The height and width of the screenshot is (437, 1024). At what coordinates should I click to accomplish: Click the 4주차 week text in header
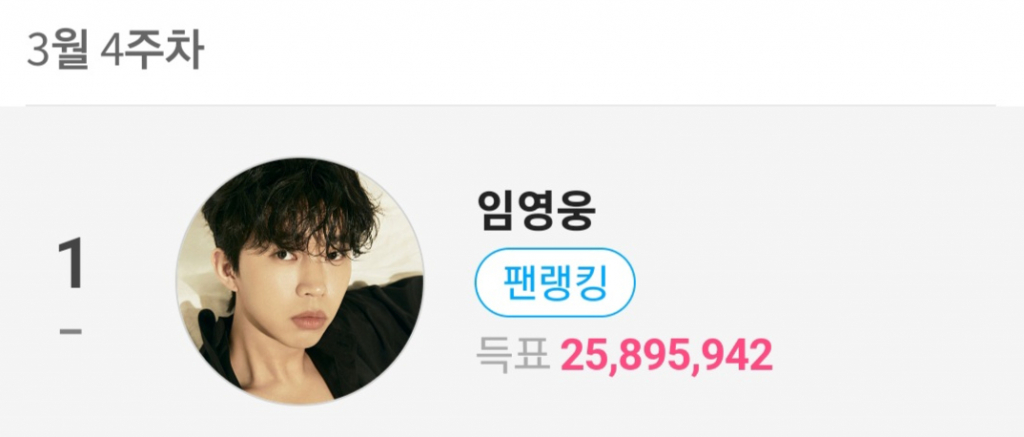tap(152, 50)
